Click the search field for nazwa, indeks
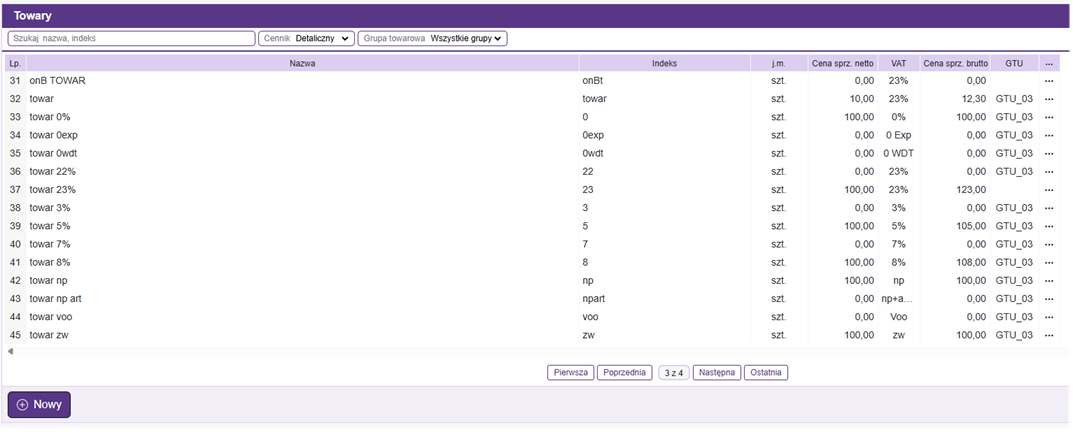Screen dimensions: 1073x432 pos(131,38)
